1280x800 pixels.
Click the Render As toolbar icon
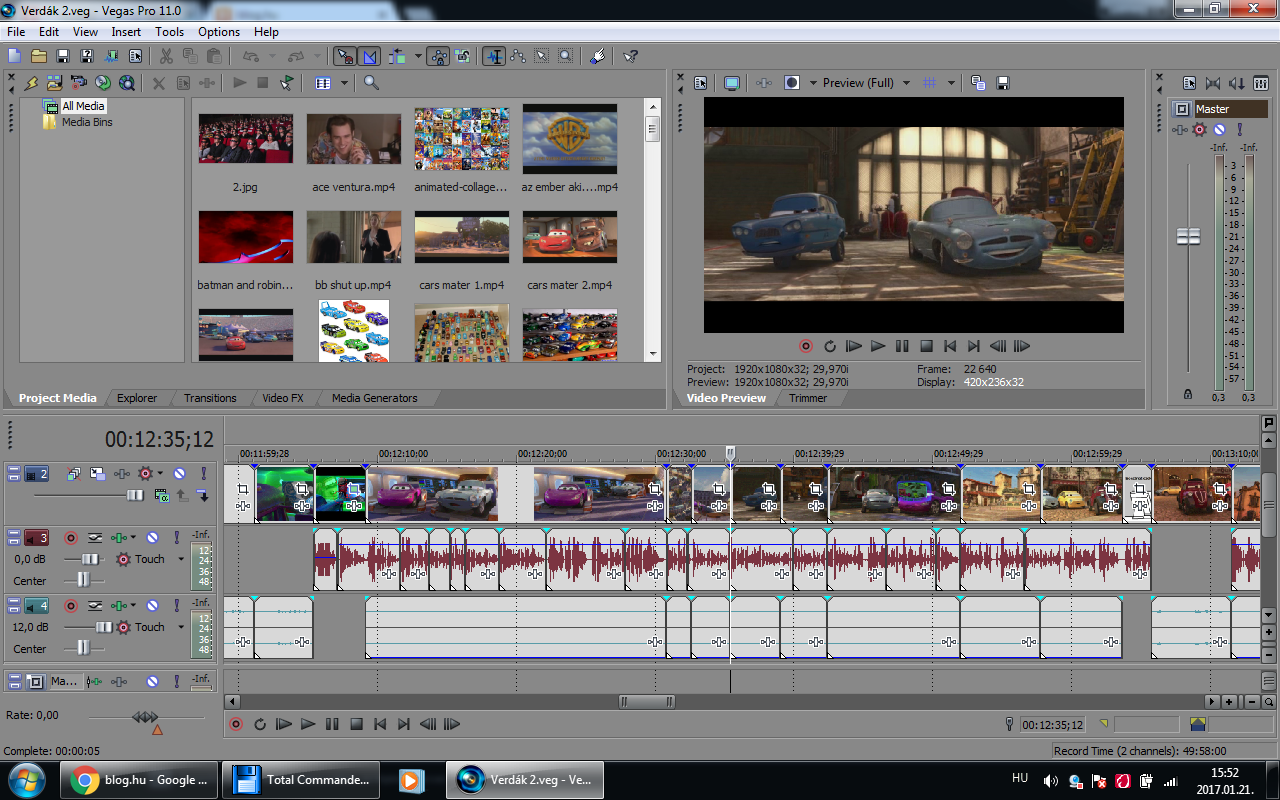coord(111,56)
